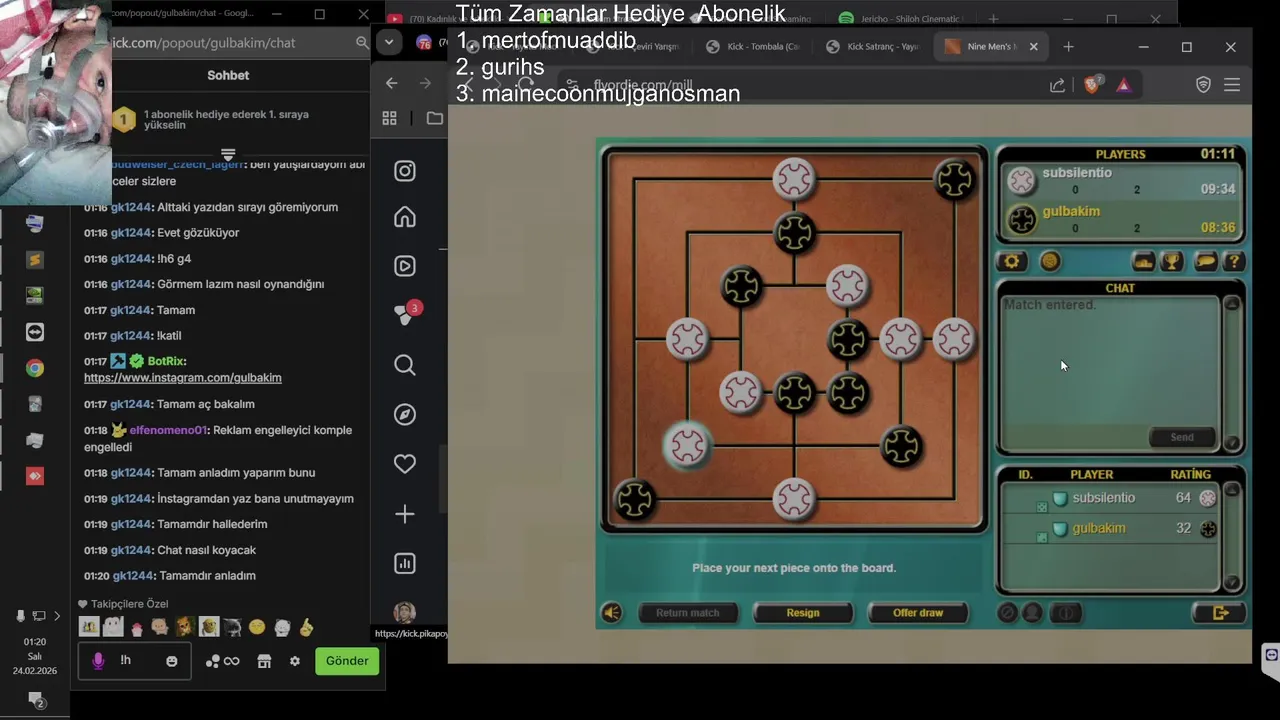Open the question mark help icon

pyautogui.click(x=1235, y=262)
